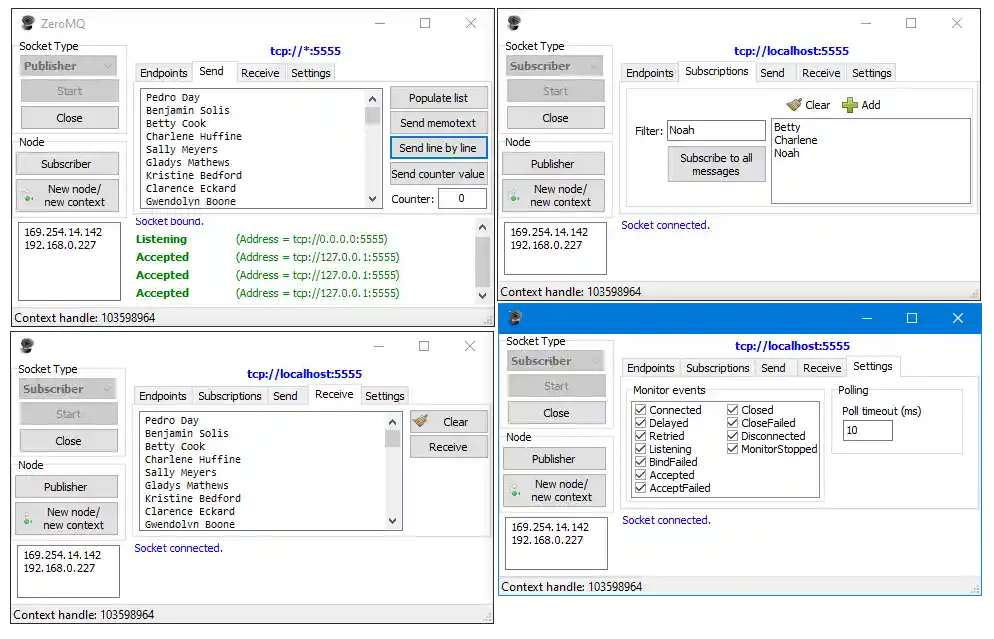Click the scroll down arrow in the Send list
The width and height of the screenshot is (994, 639).
click(x=374, y=199)
